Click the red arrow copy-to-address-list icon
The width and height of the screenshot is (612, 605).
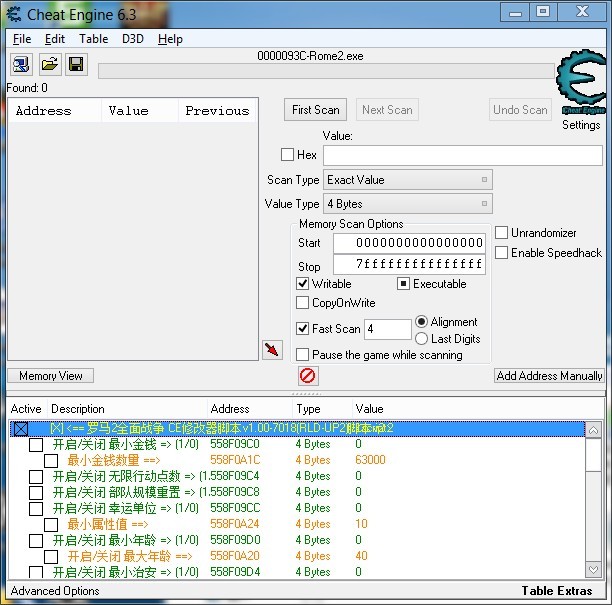(x=272, y=349)
